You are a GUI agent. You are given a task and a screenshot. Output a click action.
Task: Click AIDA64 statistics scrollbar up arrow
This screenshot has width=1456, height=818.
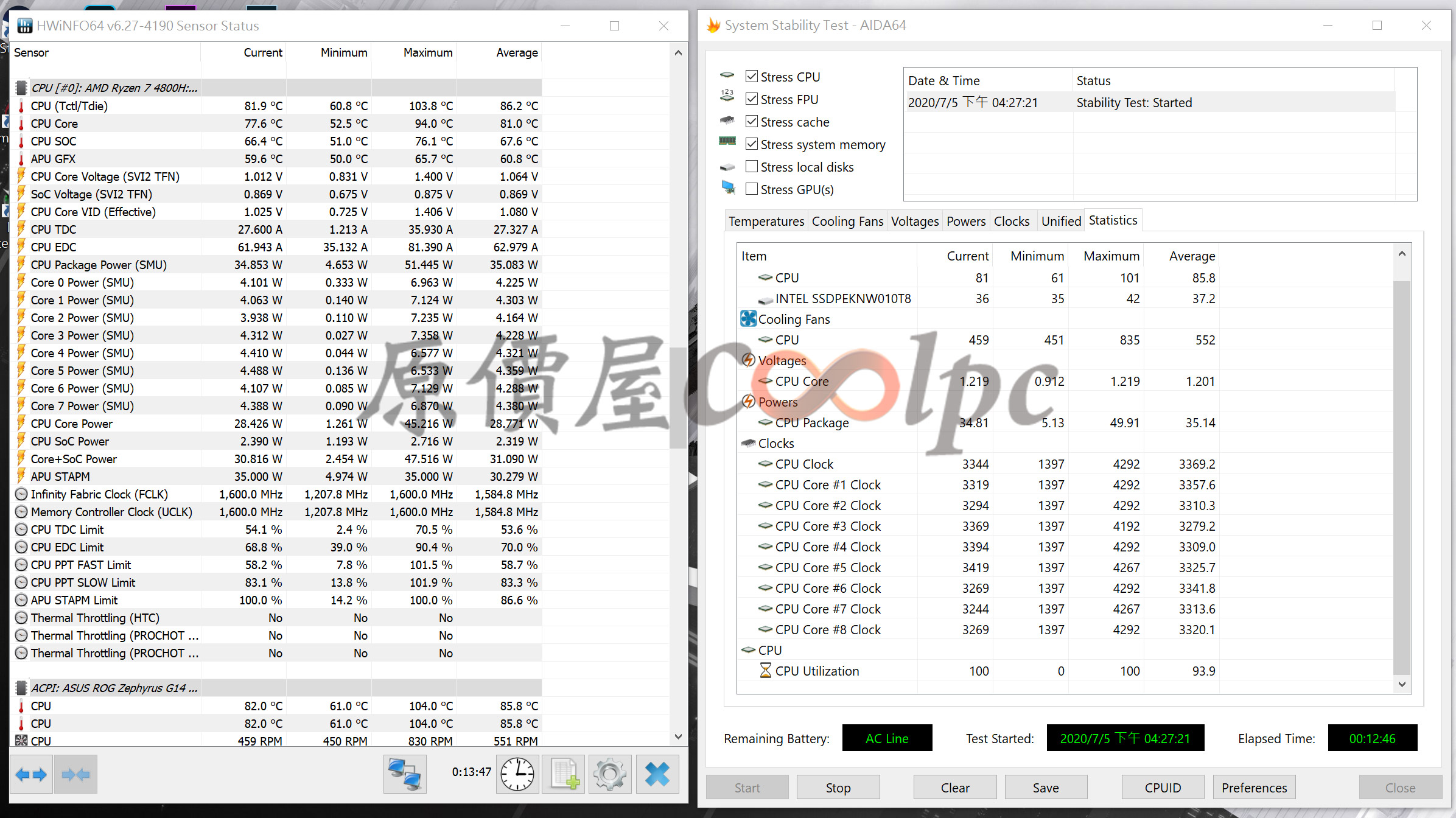tap(1402, 254)
